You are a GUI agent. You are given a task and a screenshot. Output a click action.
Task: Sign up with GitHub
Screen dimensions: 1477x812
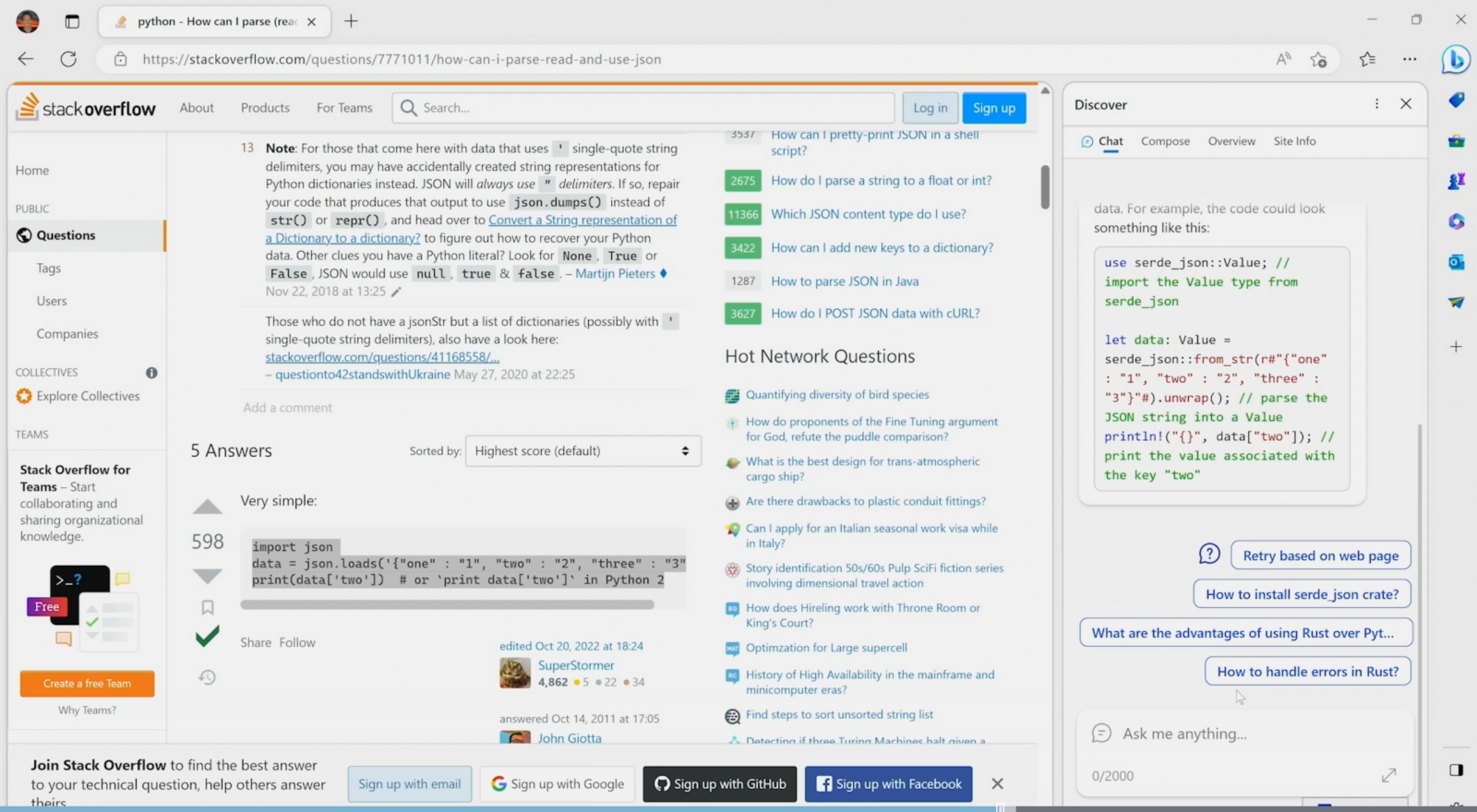click(x=720, y=784)
